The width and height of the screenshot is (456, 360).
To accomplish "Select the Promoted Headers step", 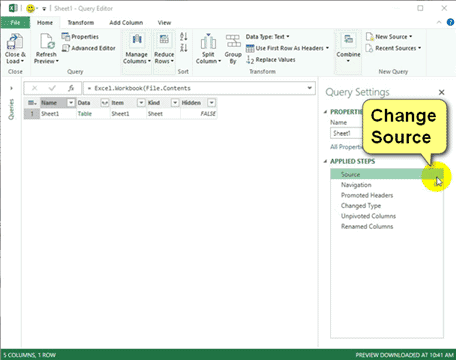I will [387, 195].
